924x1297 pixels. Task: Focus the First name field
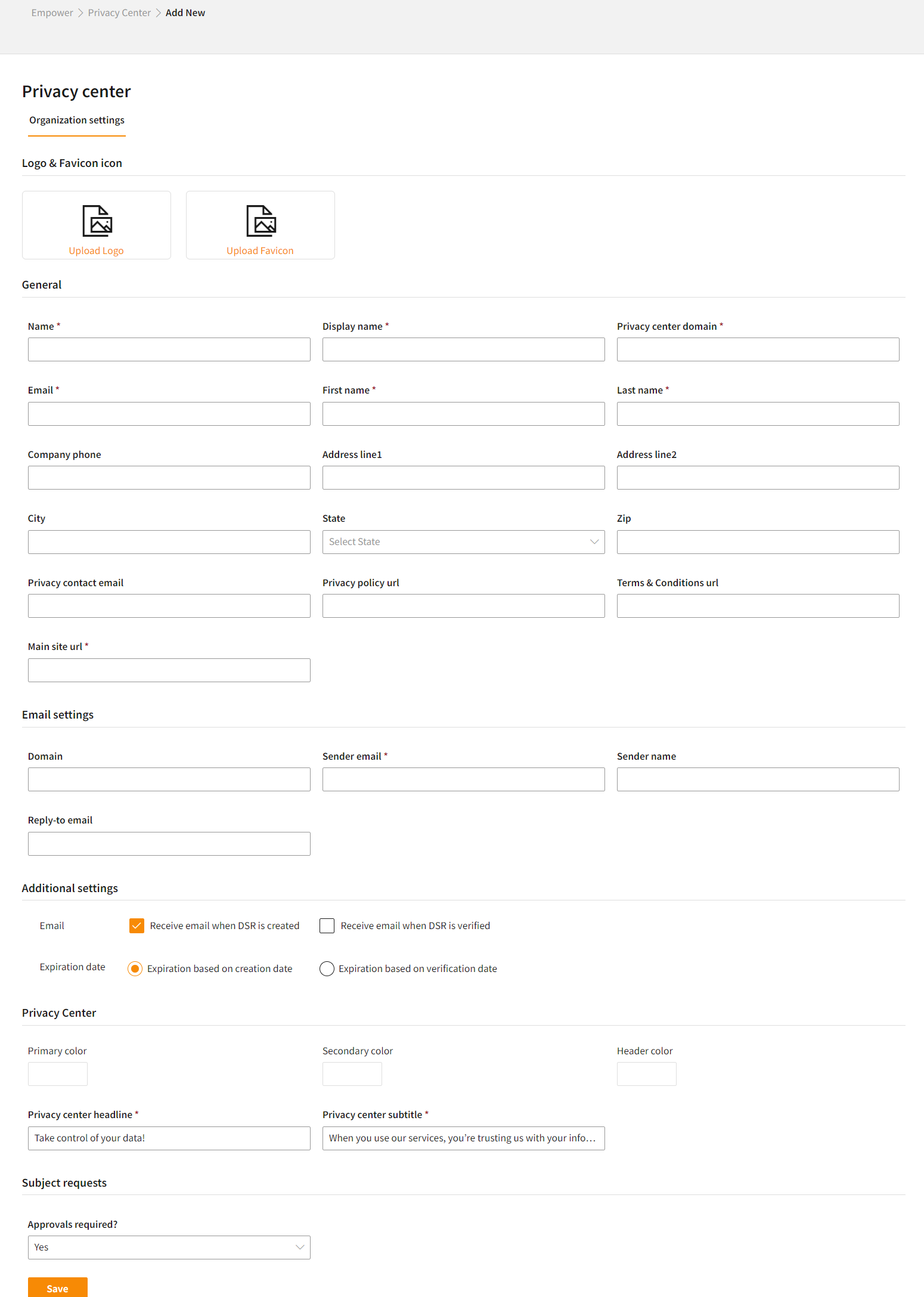pyautogui.click(x=463, y=414)
